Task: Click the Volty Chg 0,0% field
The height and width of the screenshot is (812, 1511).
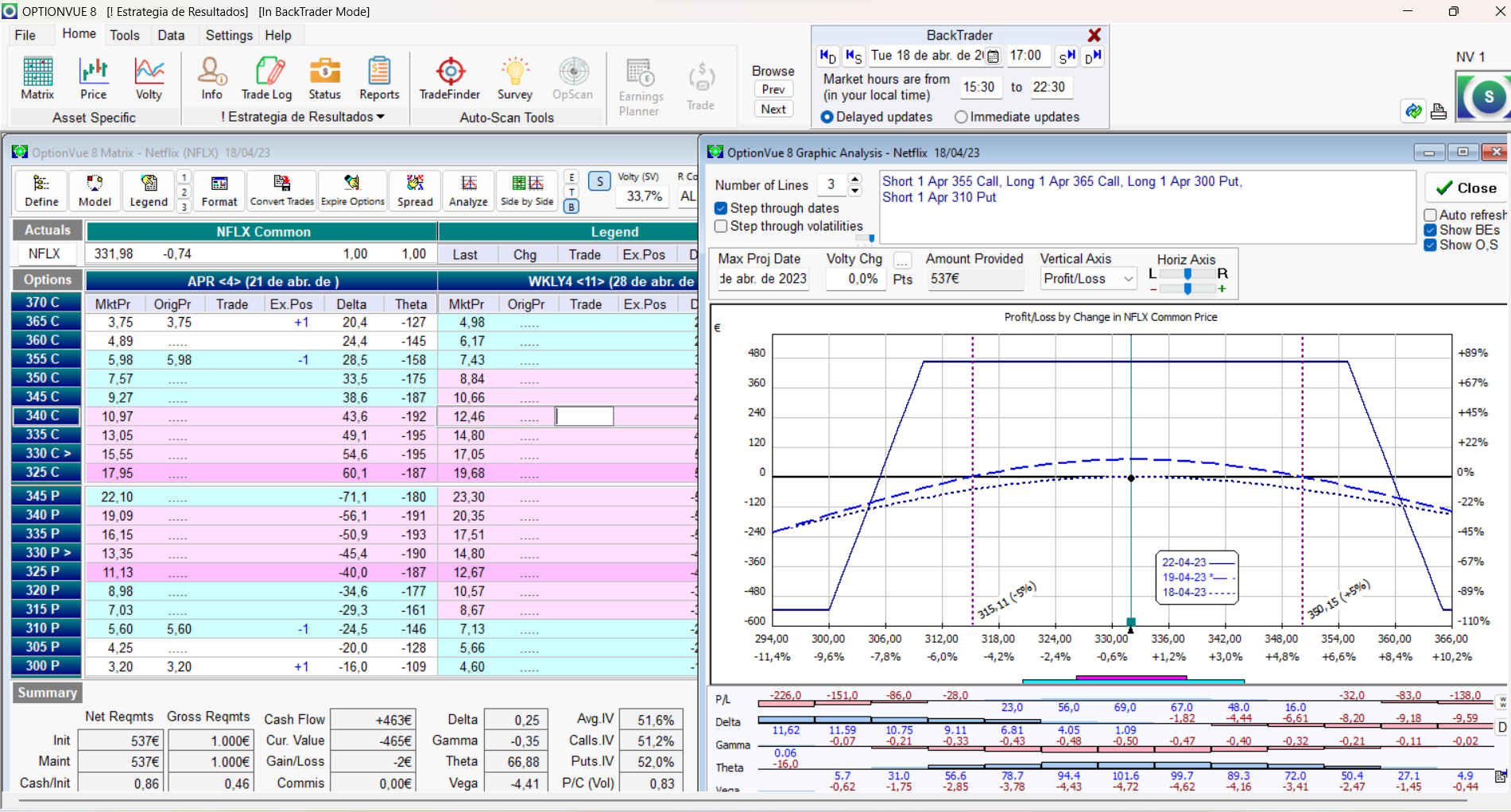Action: (x=856, y=279)
